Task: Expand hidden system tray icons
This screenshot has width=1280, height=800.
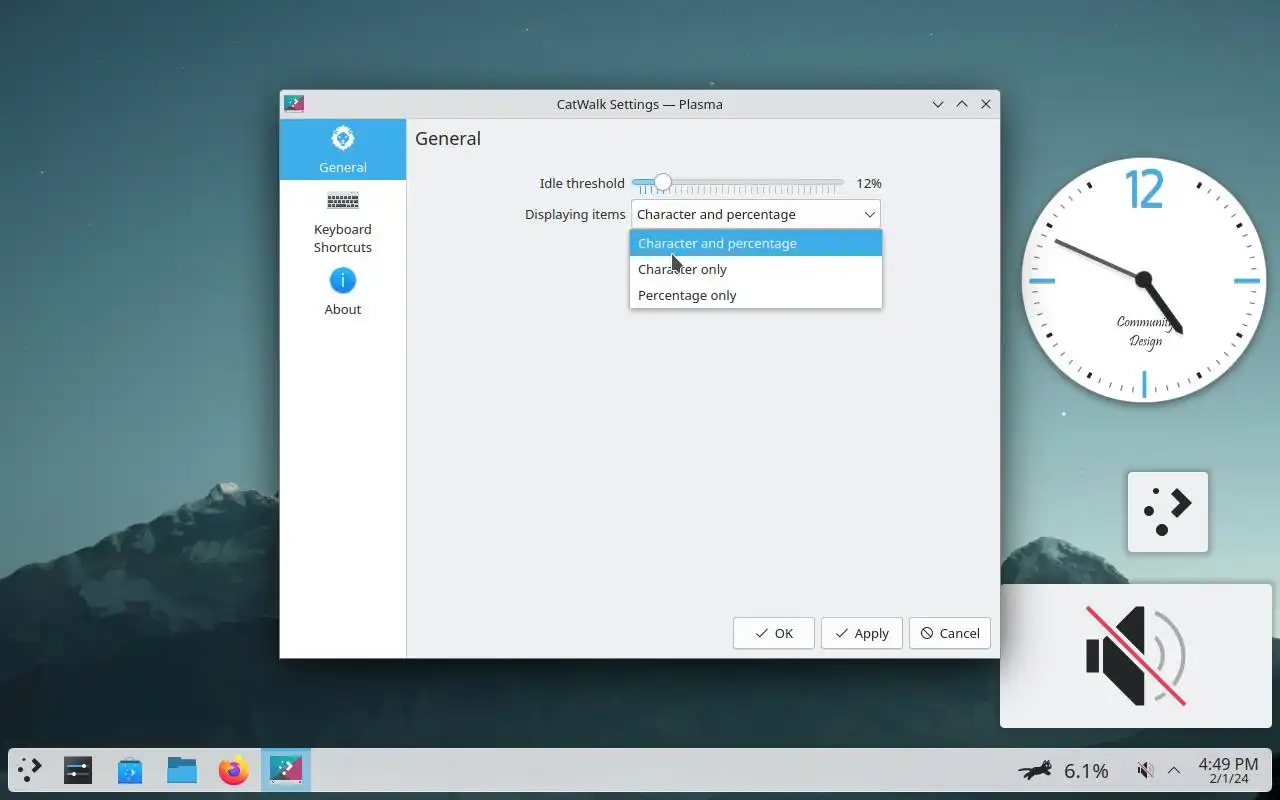Action: point(1174,771)
